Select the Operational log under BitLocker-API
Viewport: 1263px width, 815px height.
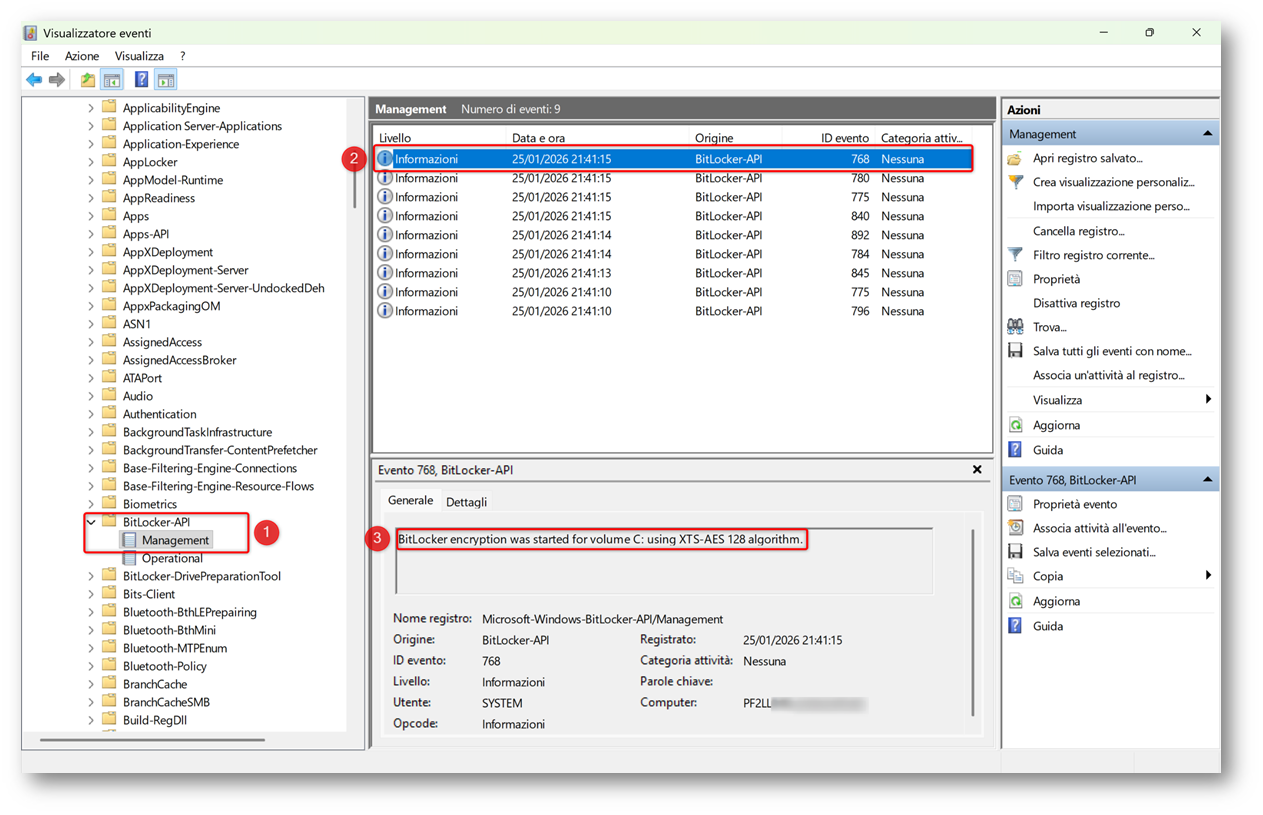[x=172, y=558]
